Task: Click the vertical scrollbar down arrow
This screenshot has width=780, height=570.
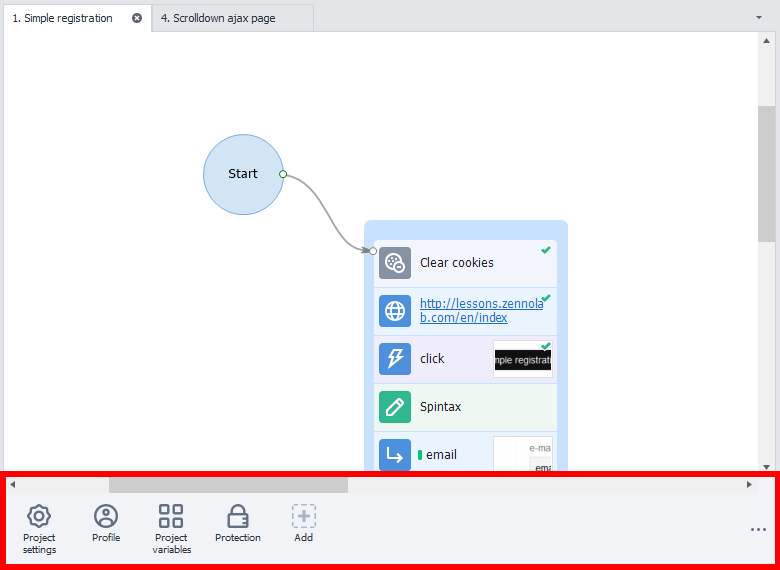Action: (x=766, y=466)
